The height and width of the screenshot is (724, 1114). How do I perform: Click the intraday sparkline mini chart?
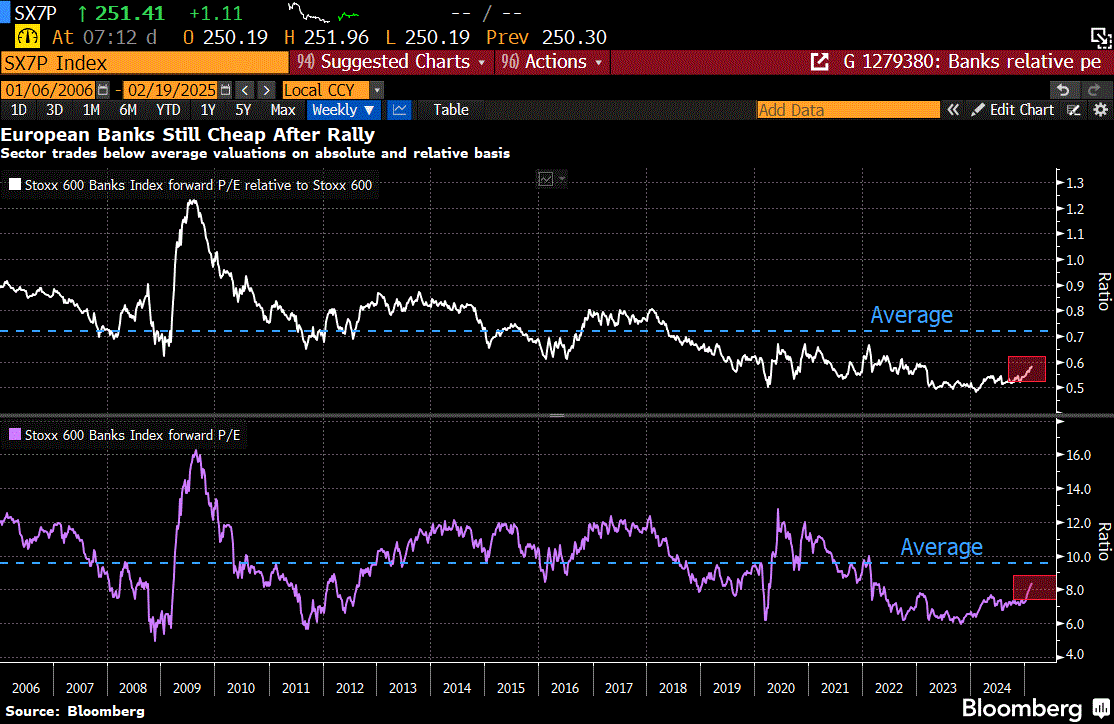click(323, 13)
